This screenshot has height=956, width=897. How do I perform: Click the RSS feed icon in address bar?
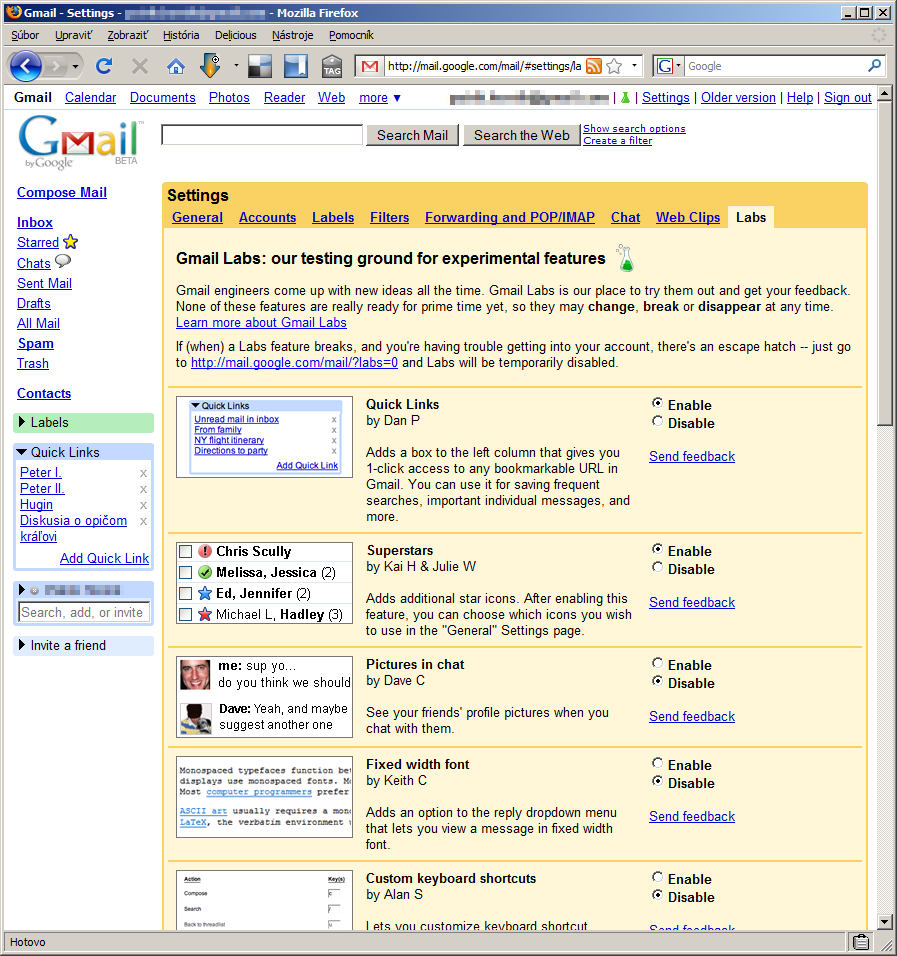click(593, 66)
